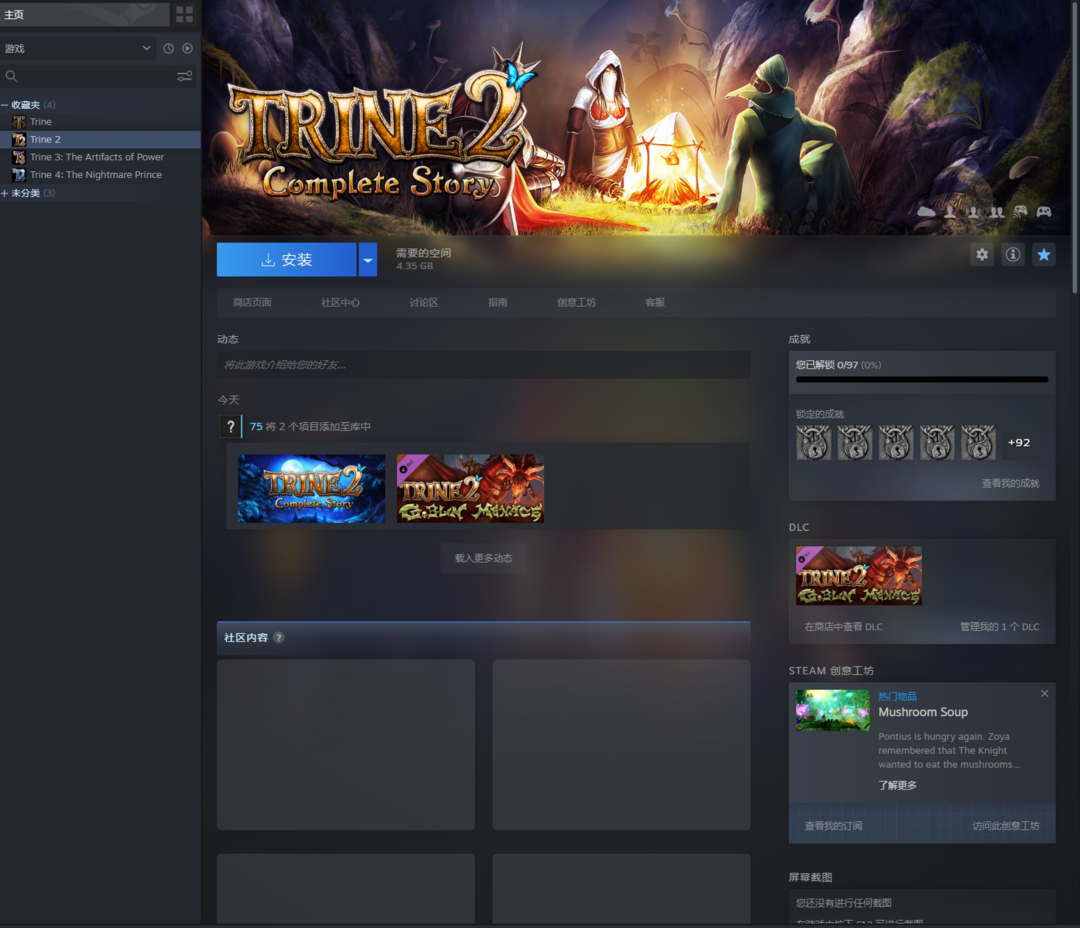
Task: Show game info with the circled i icon
Action: pos(1013,255)
